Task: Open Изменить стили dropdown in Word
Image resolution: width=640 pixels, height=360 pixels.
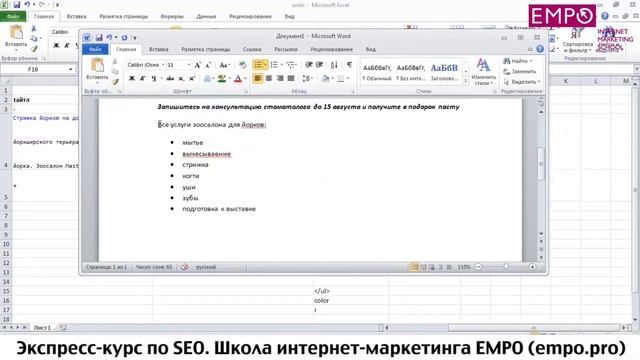Action: pos(483,71)
